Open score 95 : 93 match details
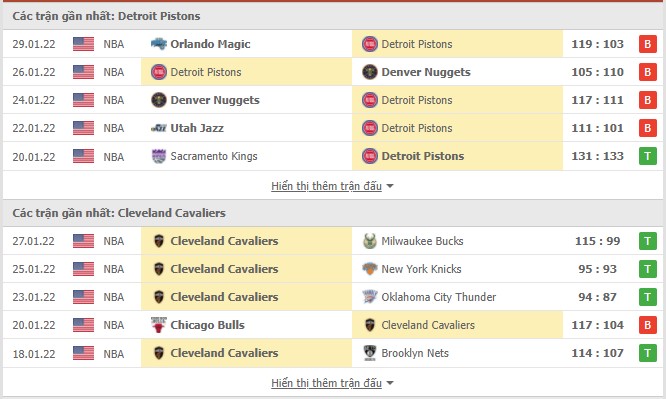 pos(597,269)
